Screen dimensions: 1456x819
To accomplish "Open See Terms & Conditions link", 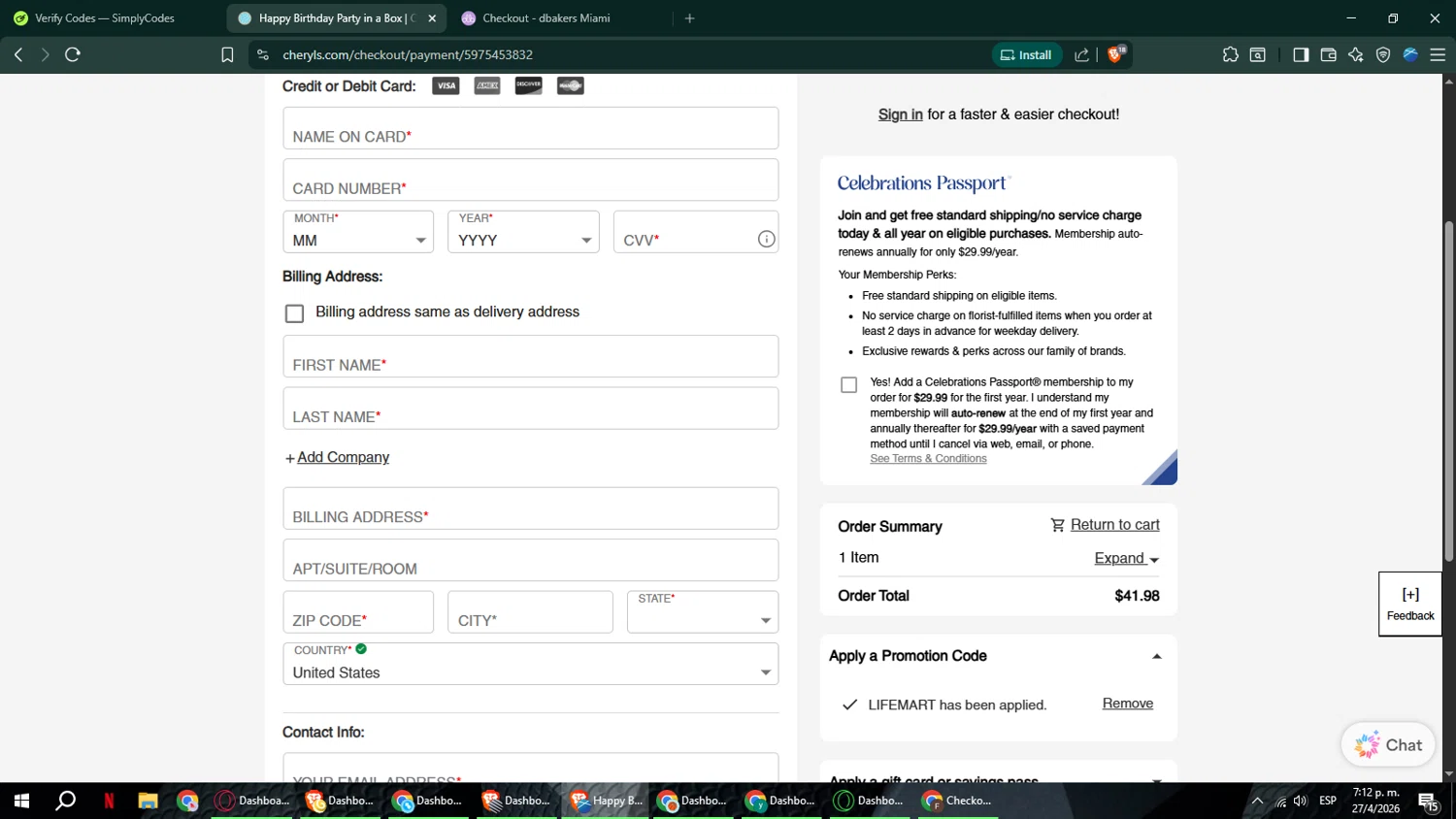I will point(928,459).
